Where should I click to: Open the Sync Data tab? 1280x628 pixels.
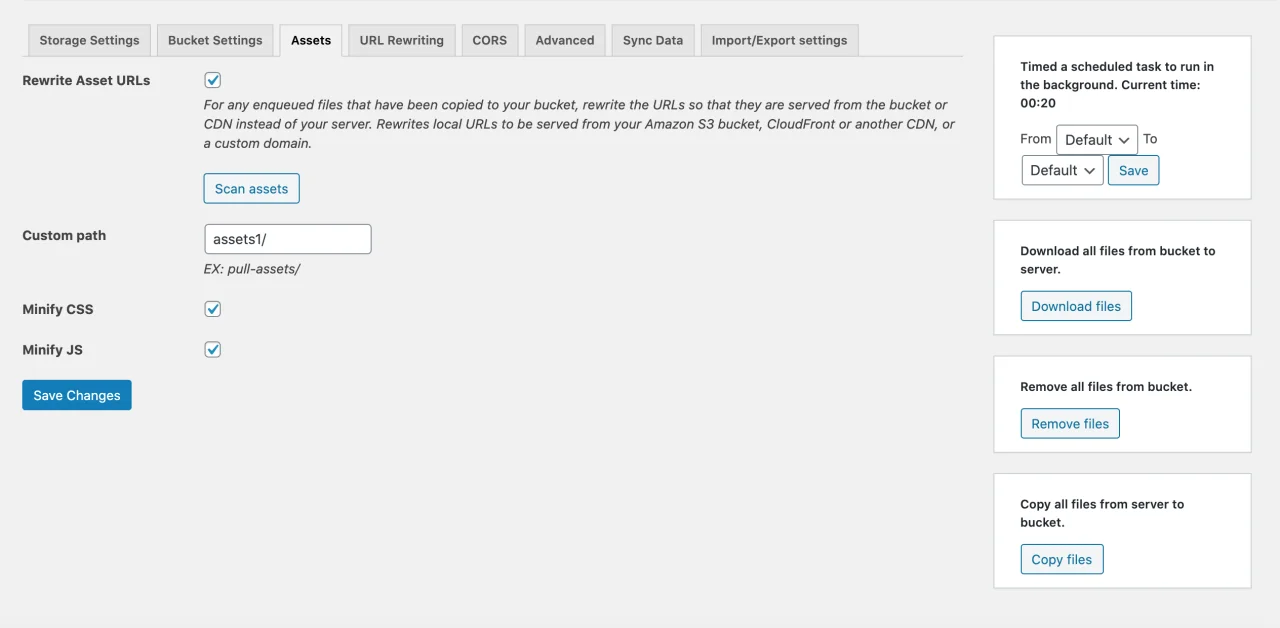[x=653, y=40]
